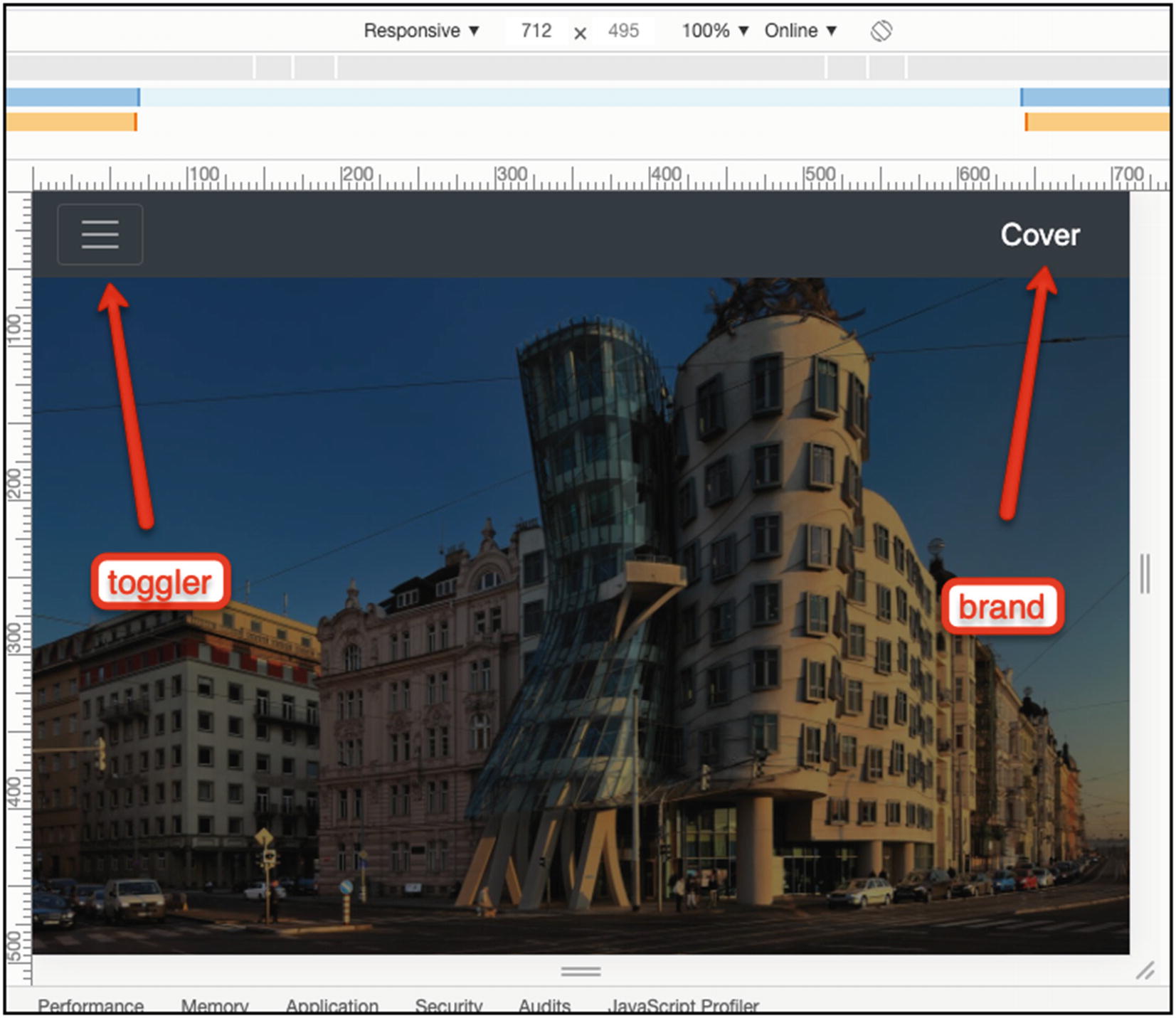Screen dimensions: 1176x1018
Task: Select the left blue media query bar
Action: point(73,97)
